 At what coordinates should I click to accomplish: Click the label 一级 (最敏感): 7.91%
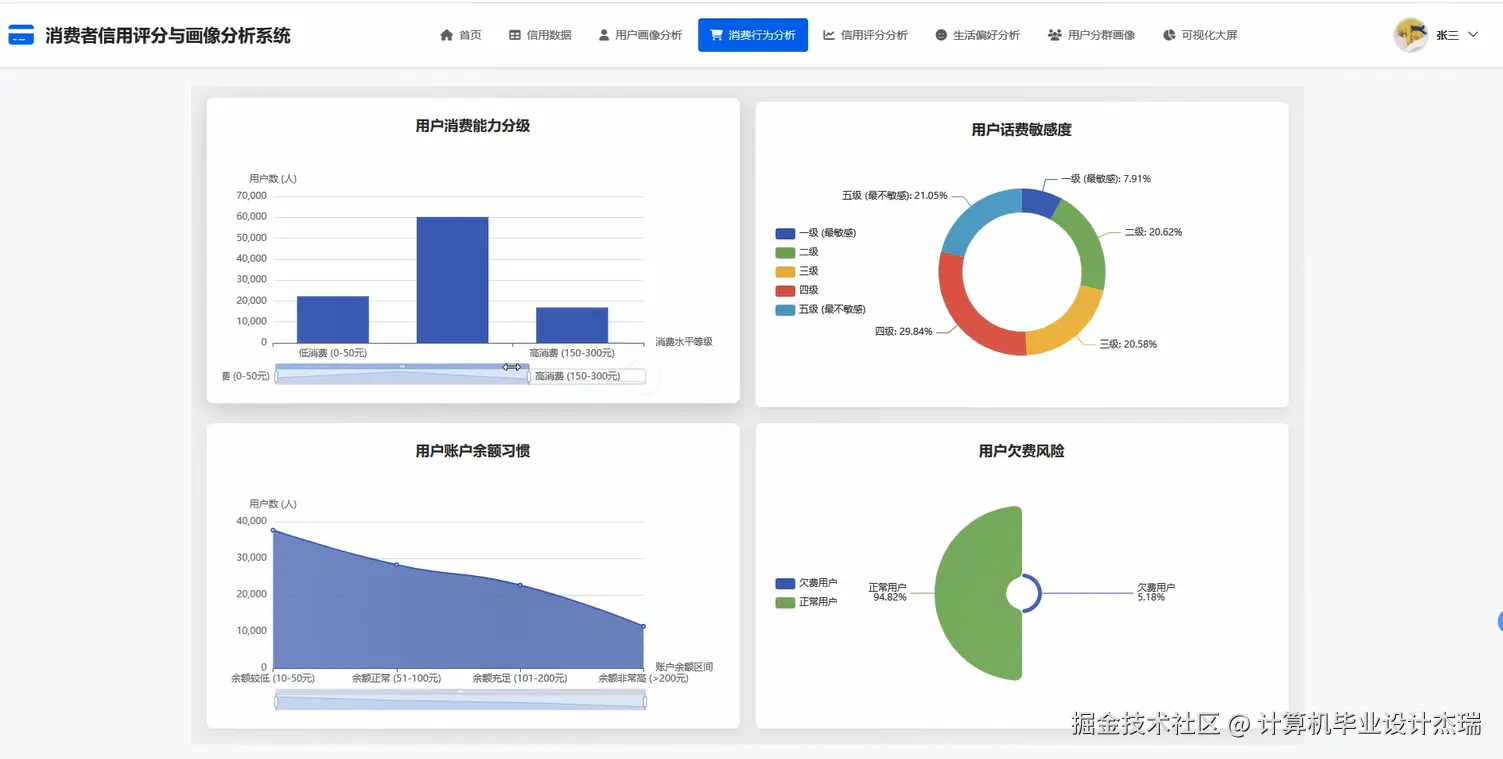click(1106, 179)
